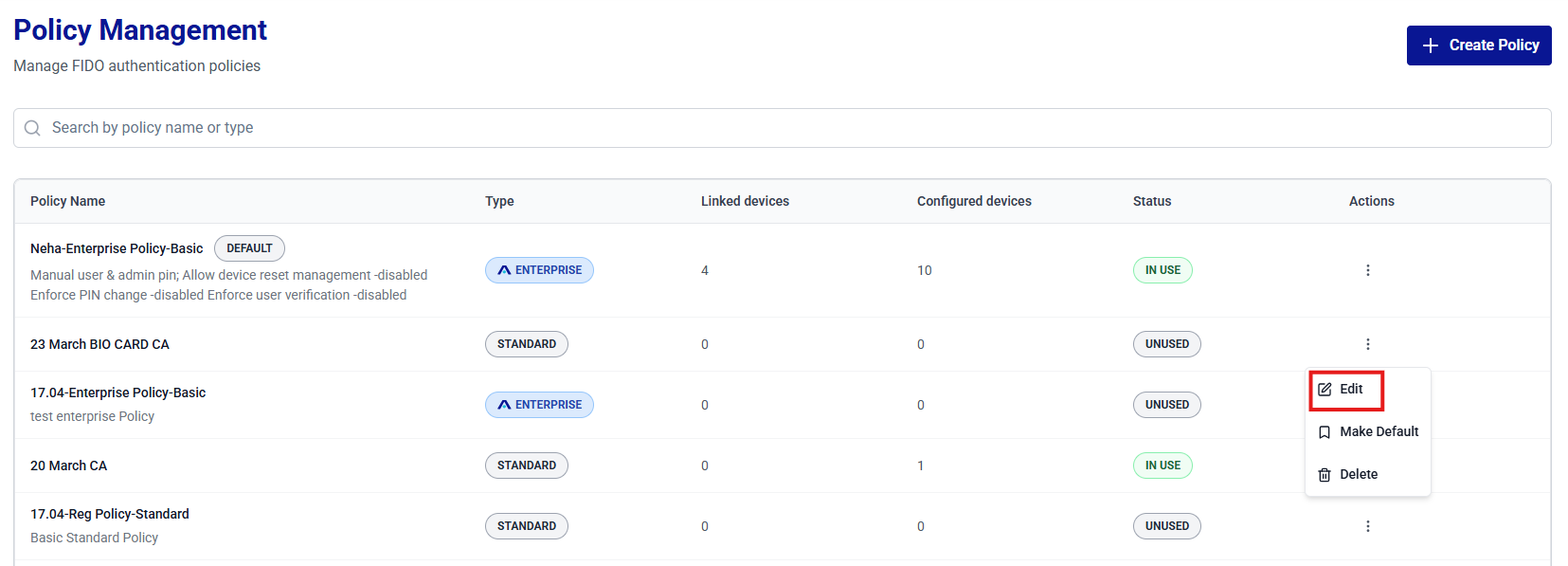The height and width of the screenshot is (566, 1568).
Task: Open actions menu for 17.04-Reg Policy-Standard
Action: (x=1367, y=526)
